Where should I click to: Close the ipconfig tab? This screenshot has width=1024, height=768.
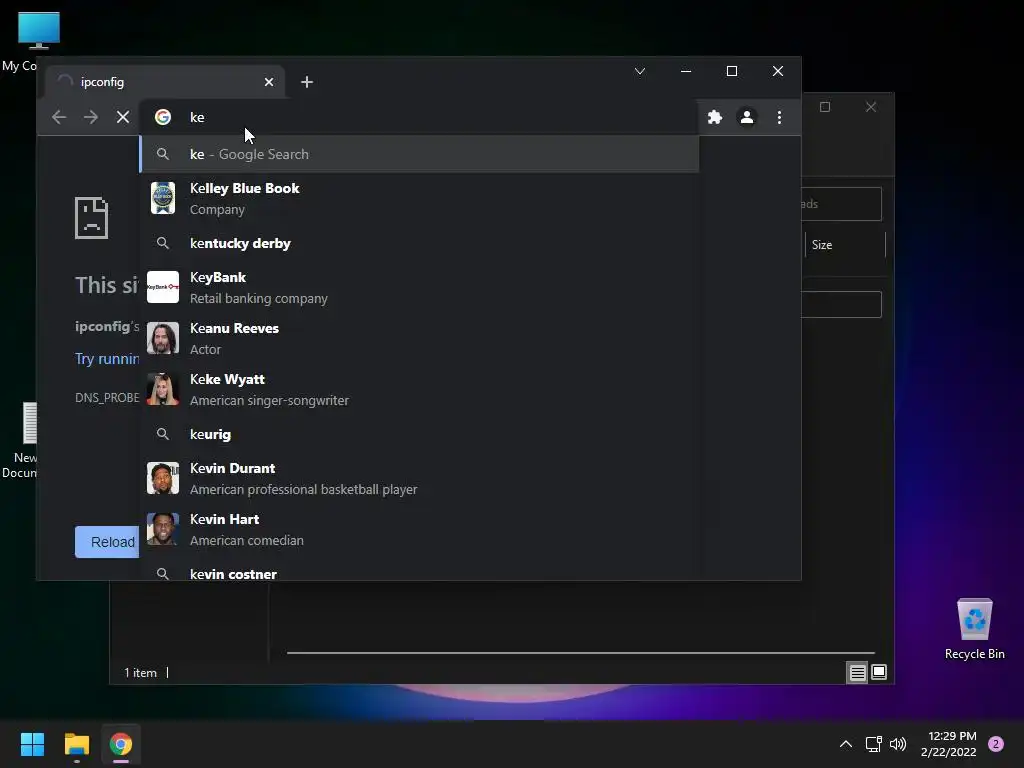(269, 82)
